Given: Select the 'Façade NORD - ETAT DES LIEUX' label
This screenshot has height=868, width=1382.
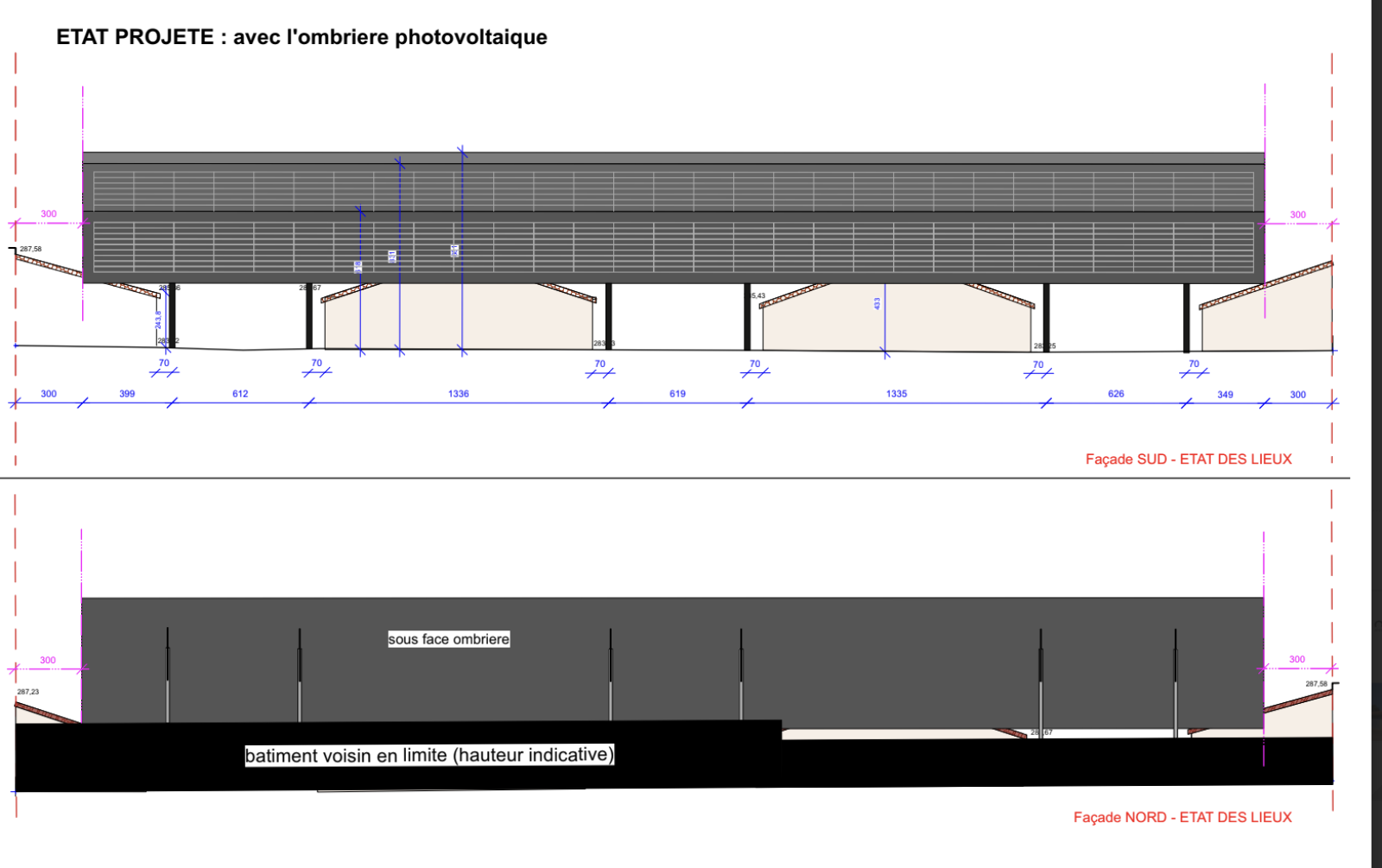Looking at the screenshot, I should 1182,817.
